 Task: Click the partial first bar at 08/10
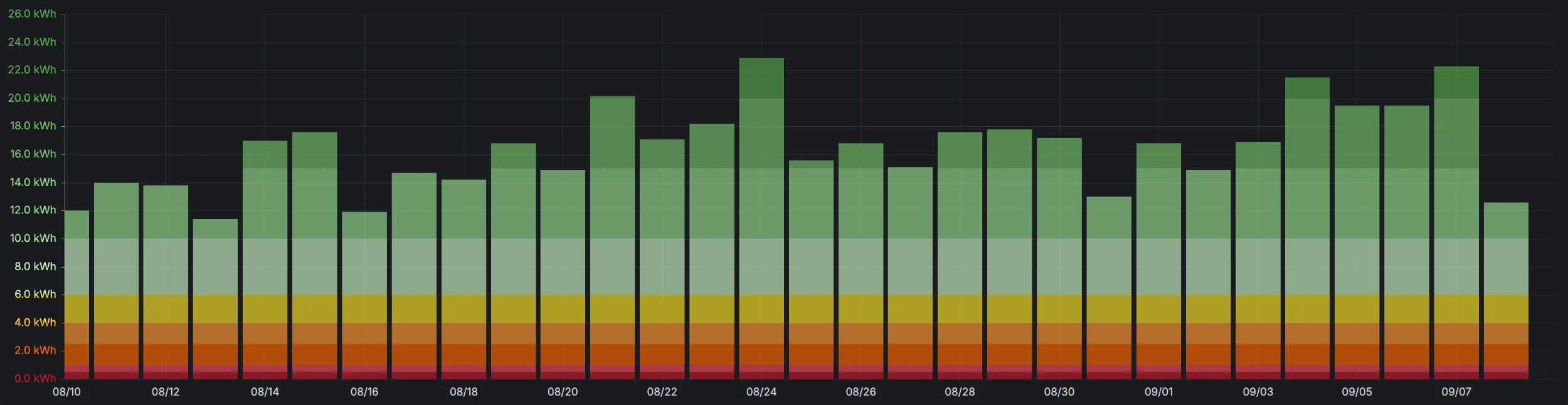(77, 294)
